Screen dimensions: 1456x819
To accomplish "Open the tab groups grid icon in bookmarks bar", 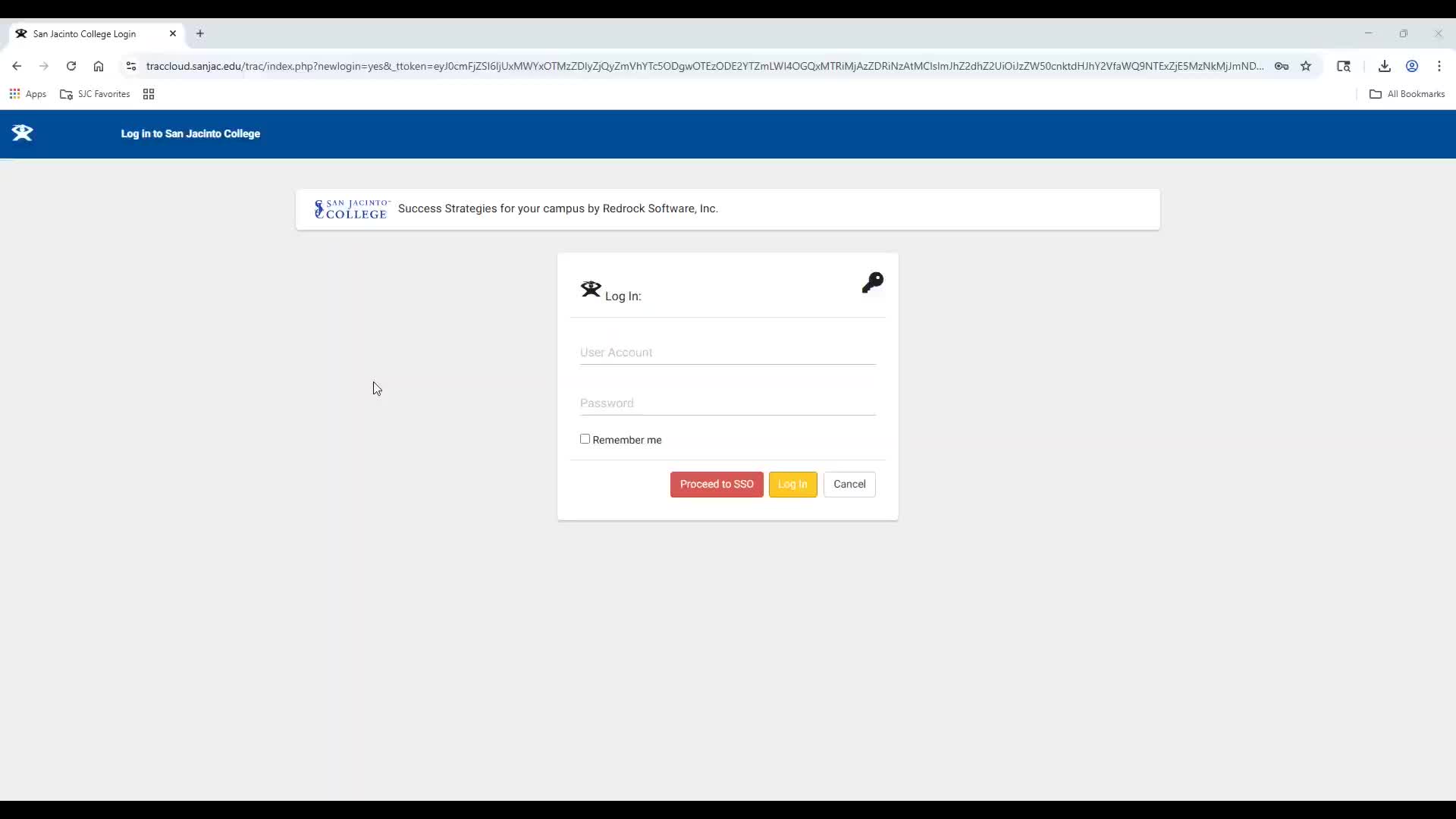I will pyautogui.click(x=149, y=94).
